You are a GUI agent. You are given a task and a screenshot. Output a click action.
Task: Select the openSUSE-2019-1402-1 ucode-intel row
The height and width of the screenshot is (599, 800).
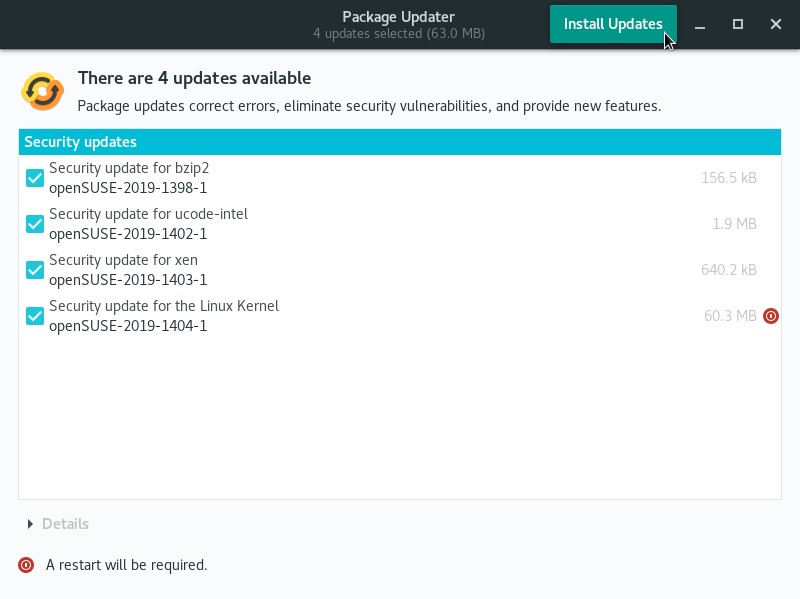point(399,224)
